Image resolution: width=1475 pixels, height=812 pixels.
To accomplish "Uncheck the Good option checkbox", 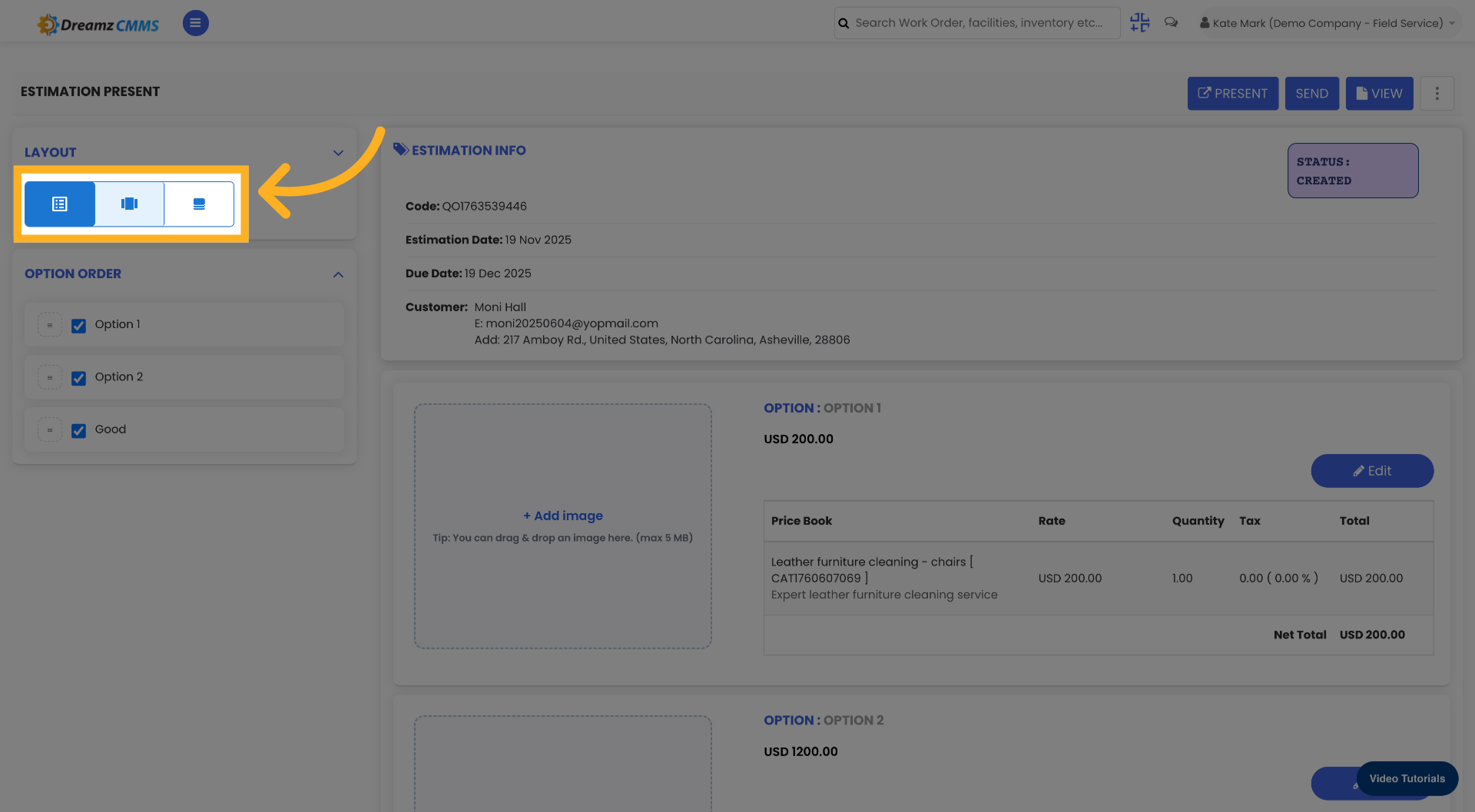I will 78,430.
